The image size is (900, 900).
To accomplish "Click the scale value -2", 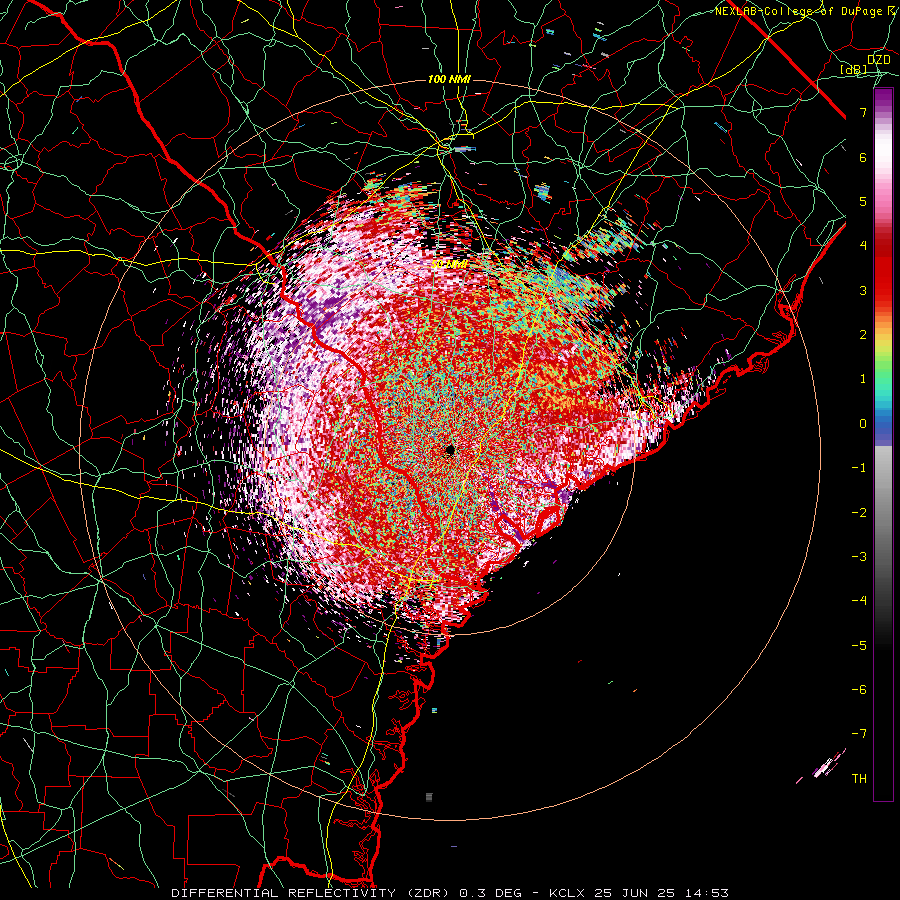I will pos(859,513).
